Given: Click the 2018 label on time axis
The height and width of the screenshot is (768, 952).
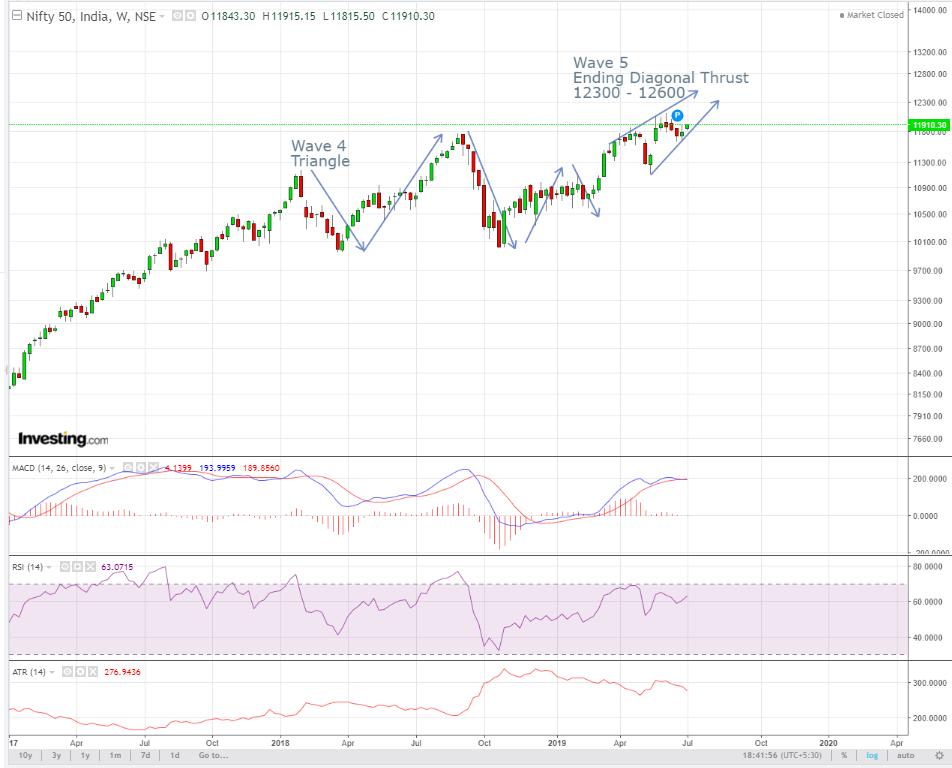Looking at the screenshot, I should coord(280,743).
